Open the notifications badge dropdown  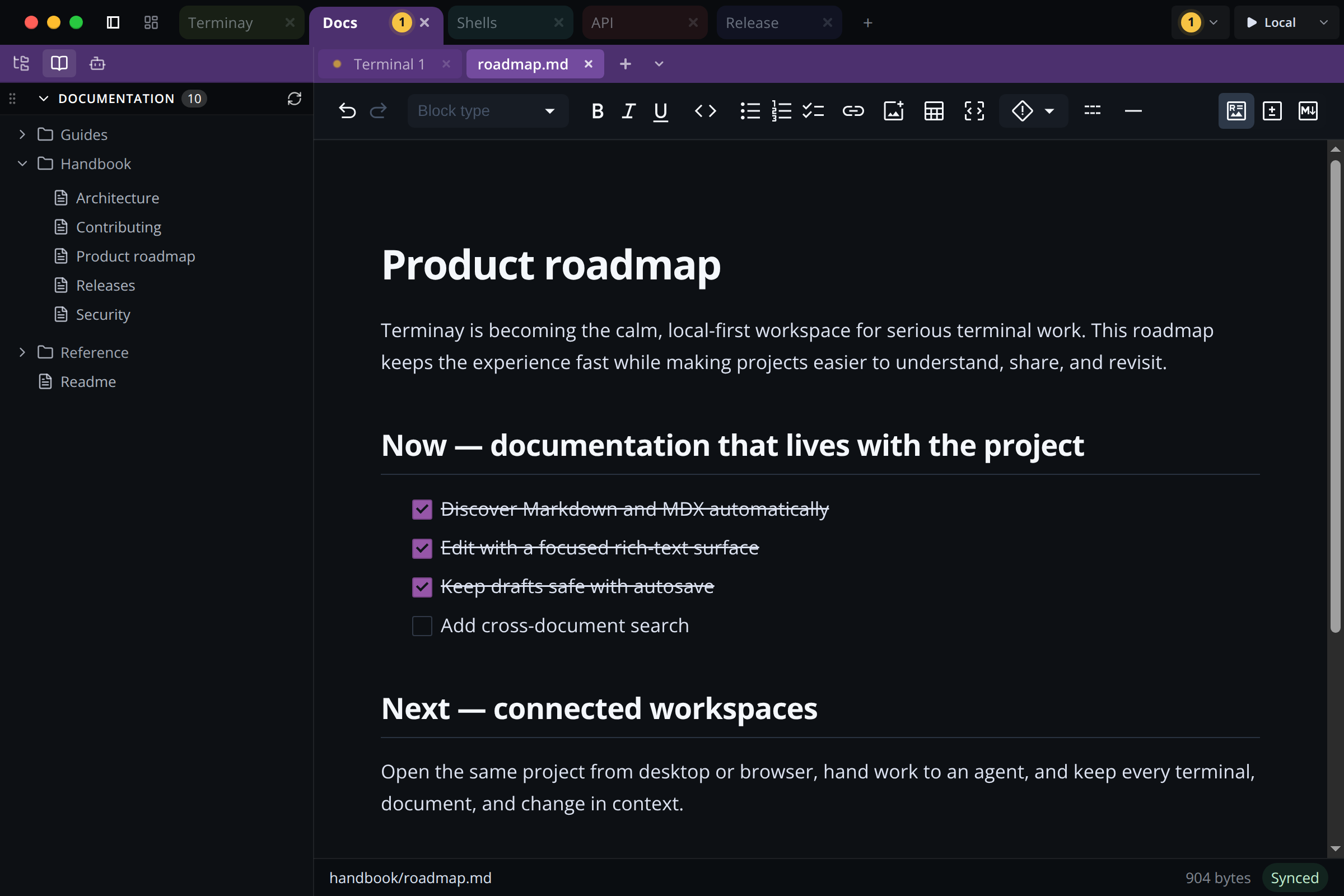(1200, 22)
